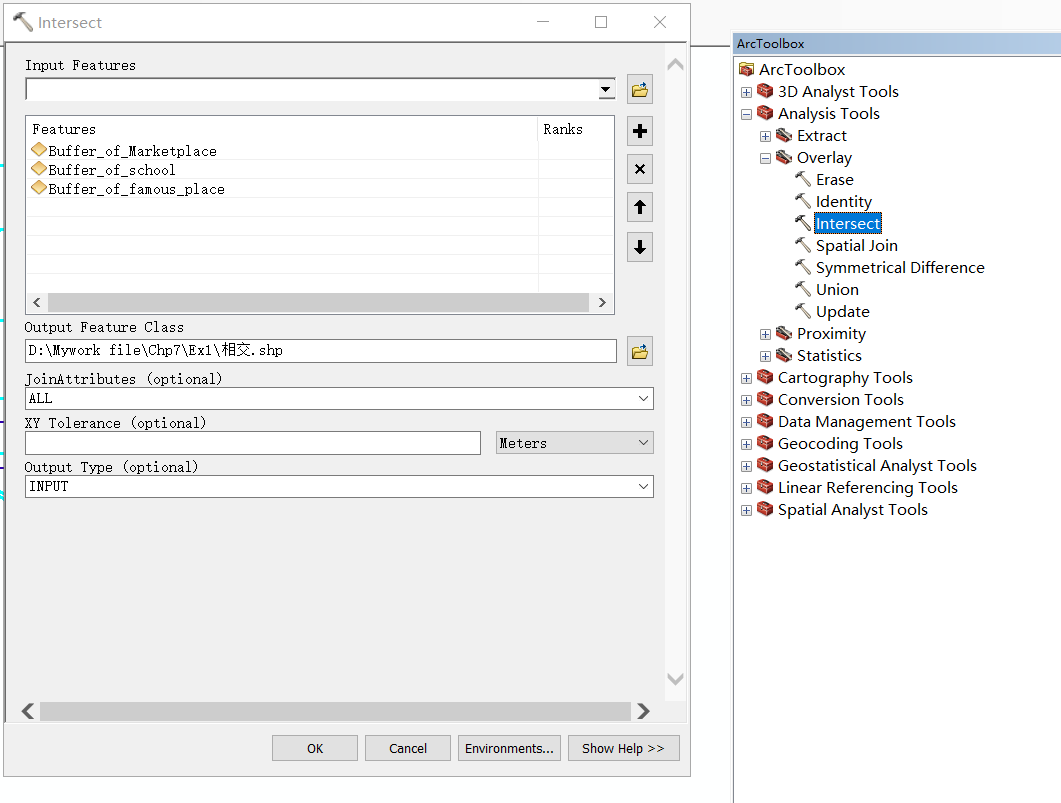Expand the Cartography Tools node
This screenshot has height=803, width=1061.
746,378
